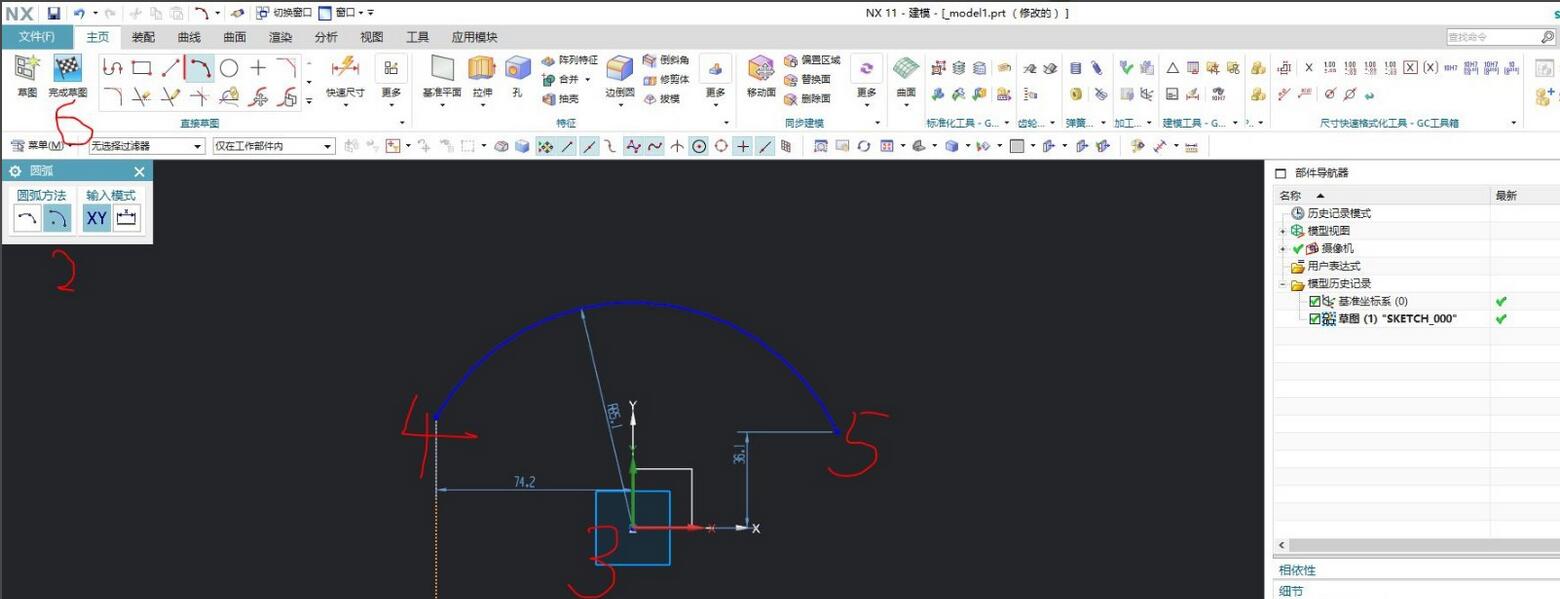Close the 圆弧 dialog
Image resolution: width=1560 pixels, height=599 pixels.
pyautogui.click(x=139, y=172)
